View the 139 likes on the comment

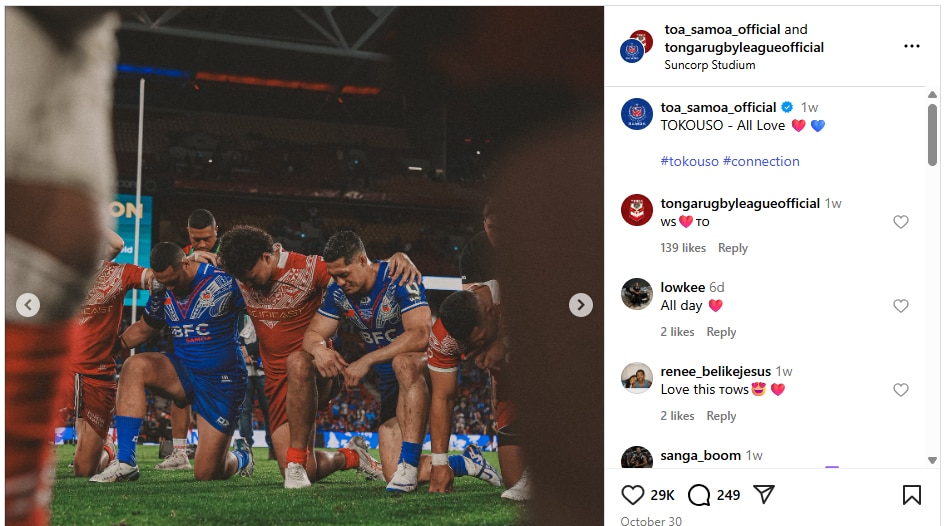[683, 248]
